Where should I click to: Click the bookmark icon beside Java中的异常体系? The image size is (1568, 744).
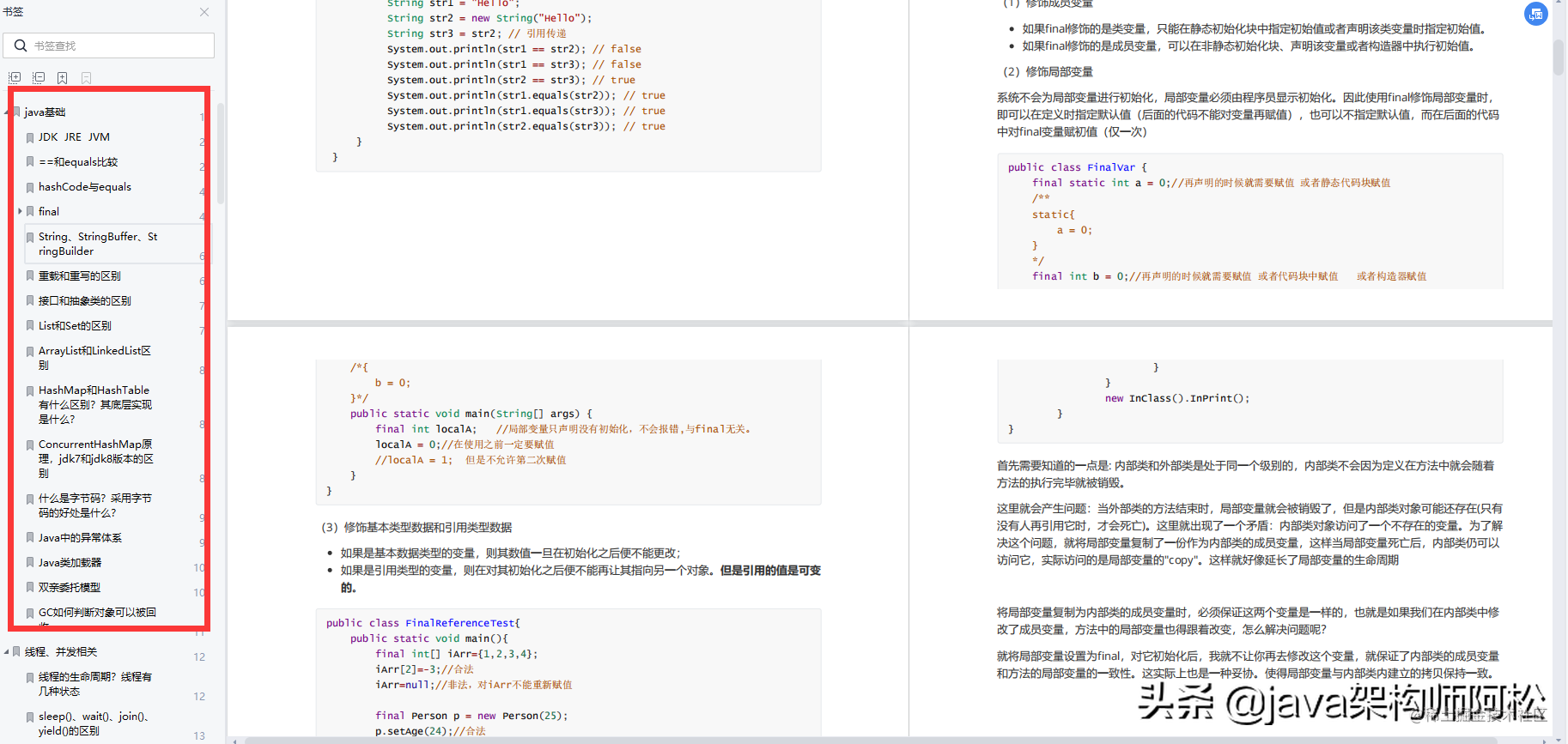30,538
